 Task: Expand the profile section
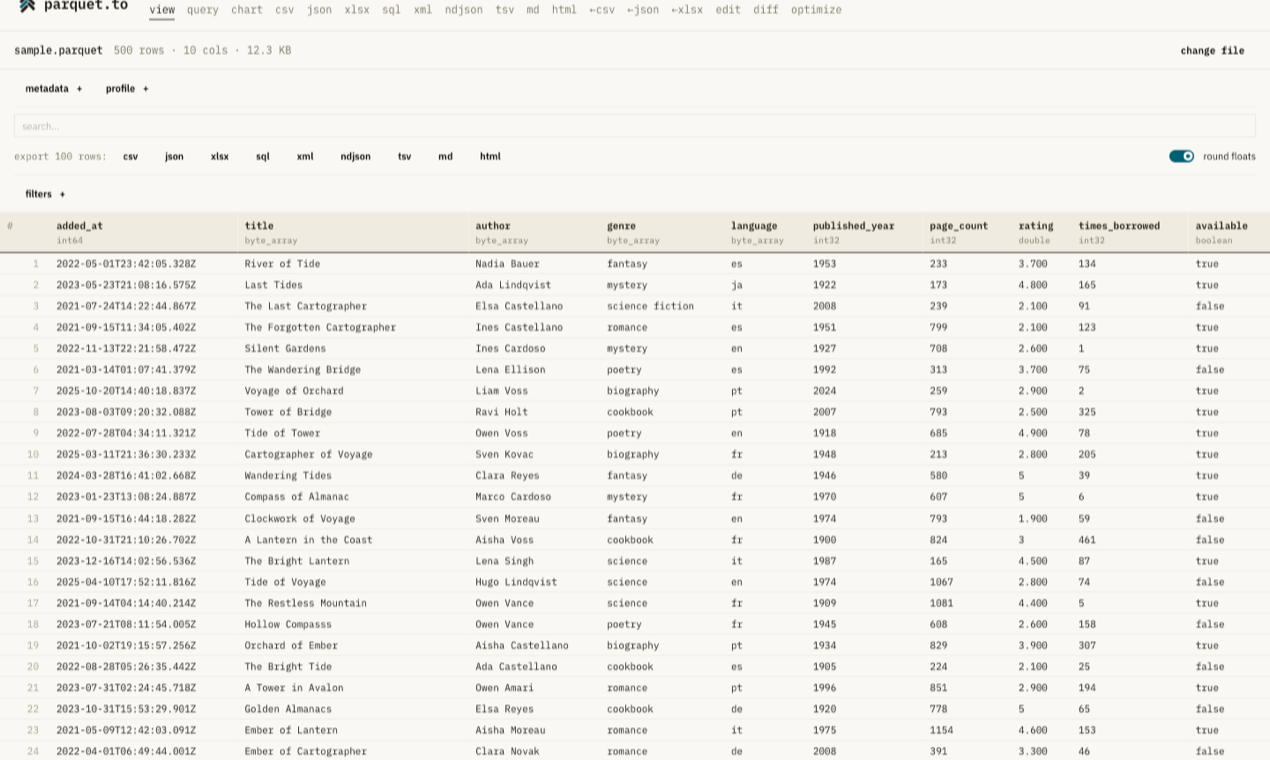point(127,89)
